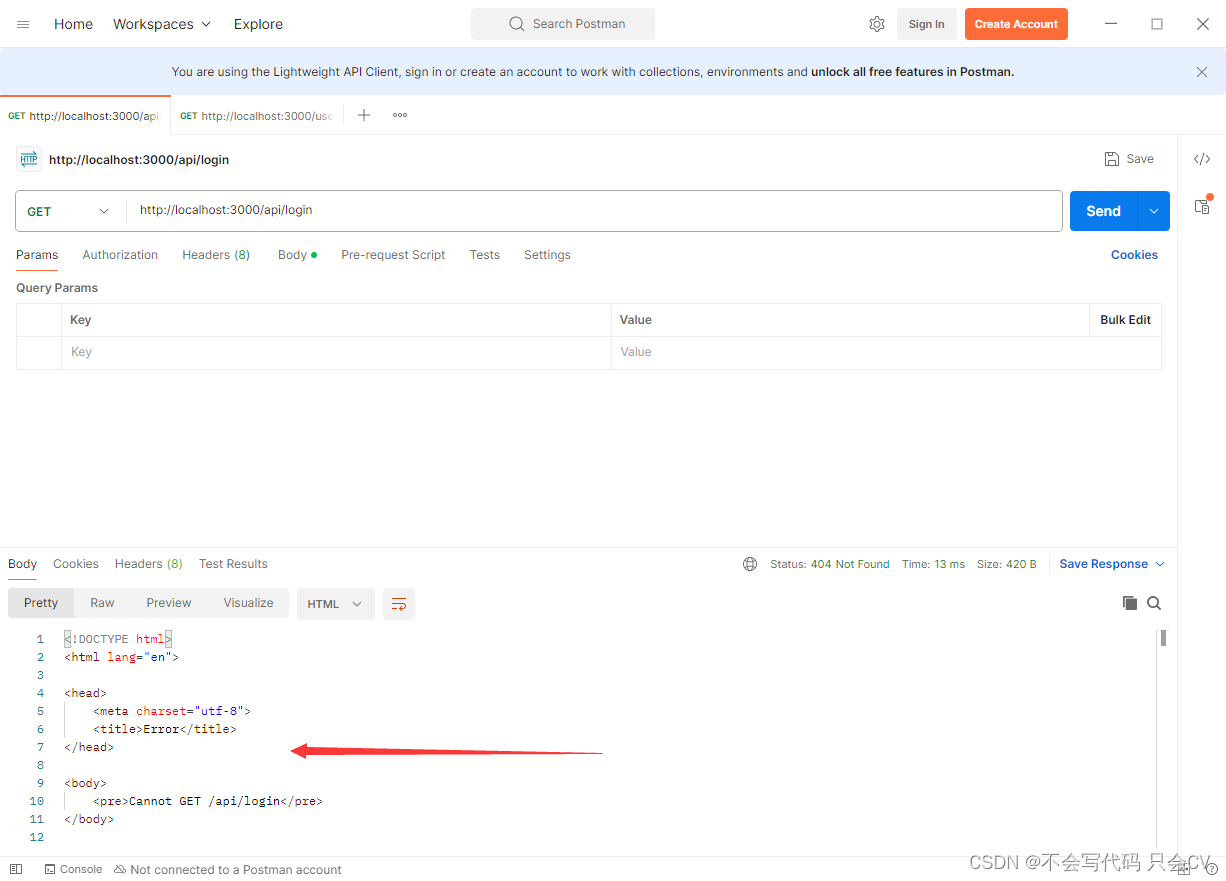Click the query param Key field
Viewport: 1226px width, 881px height.
(x=336, y=352)
